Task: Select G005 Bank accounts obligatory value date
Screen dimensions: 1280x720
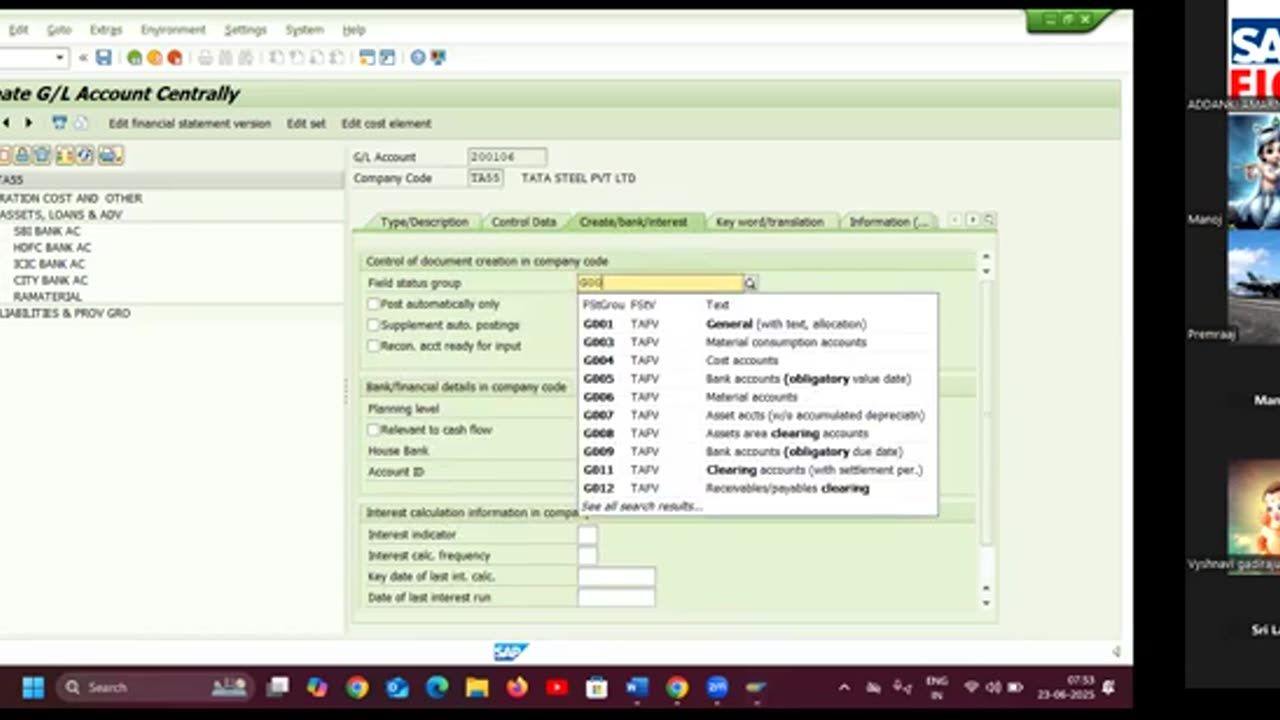Action: point(758,379)
